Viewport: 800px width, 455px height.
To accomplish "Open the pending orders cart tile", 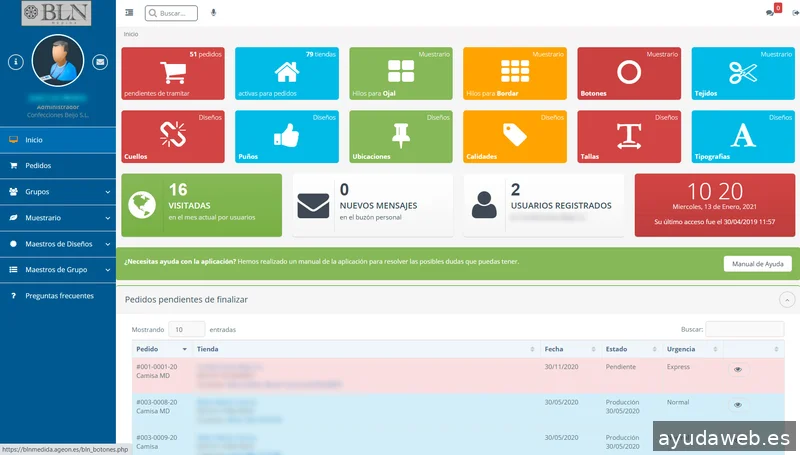I will 173,73.
